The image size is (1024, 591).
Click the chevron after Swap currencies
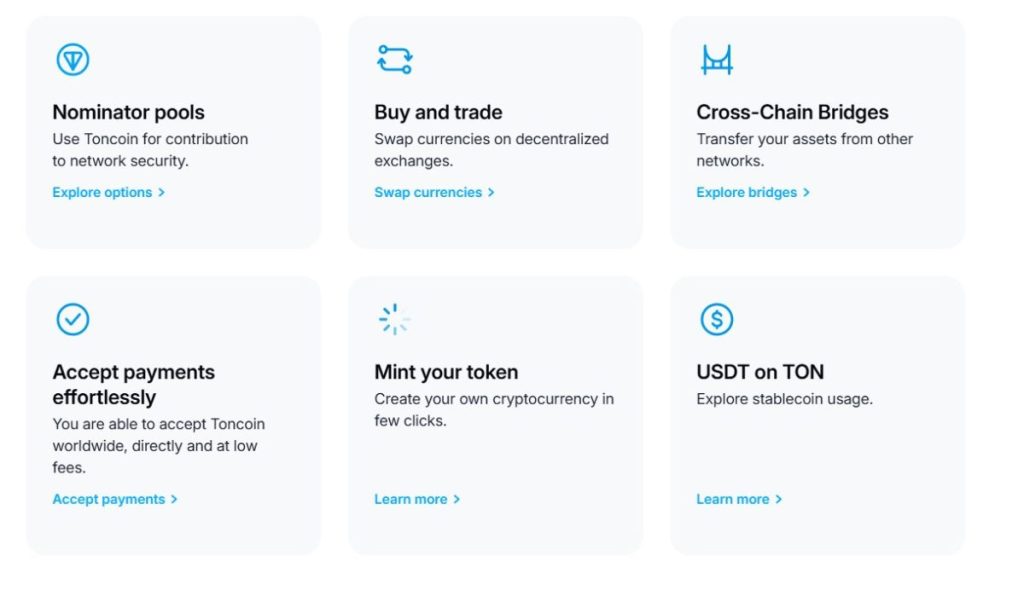tap(492, 192)
